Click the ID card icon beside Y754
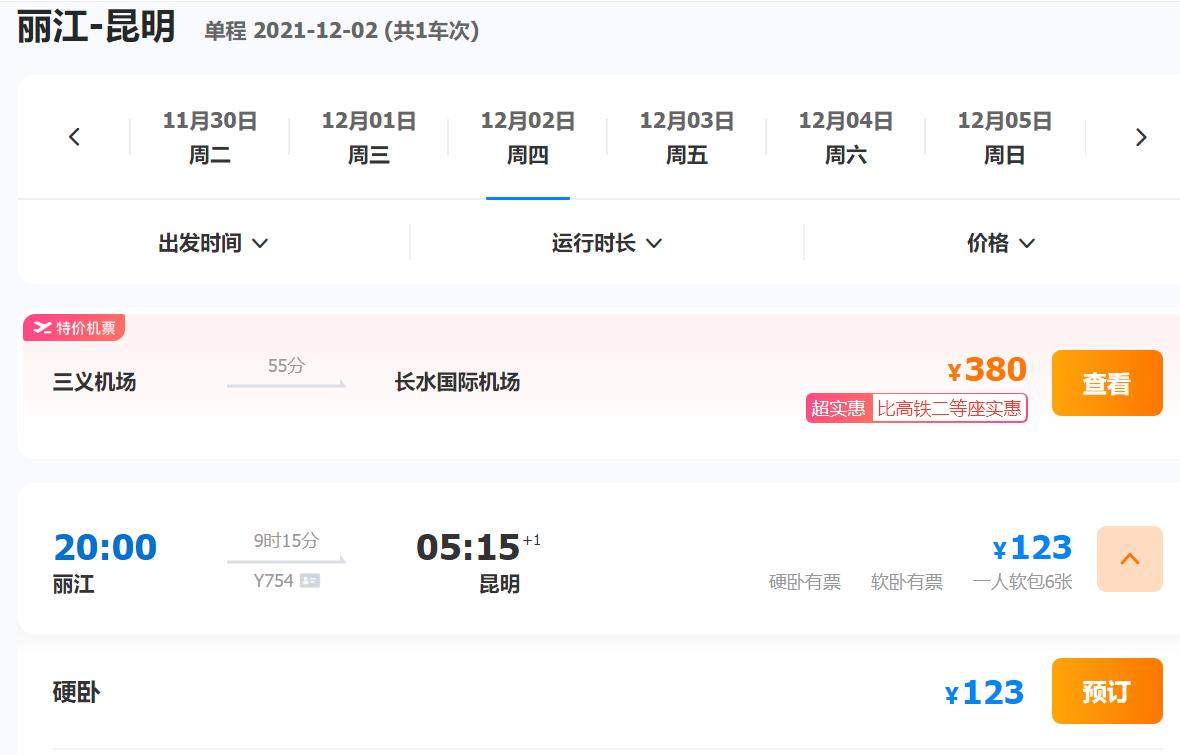The image size is (1180, 755). coord(310,580)
